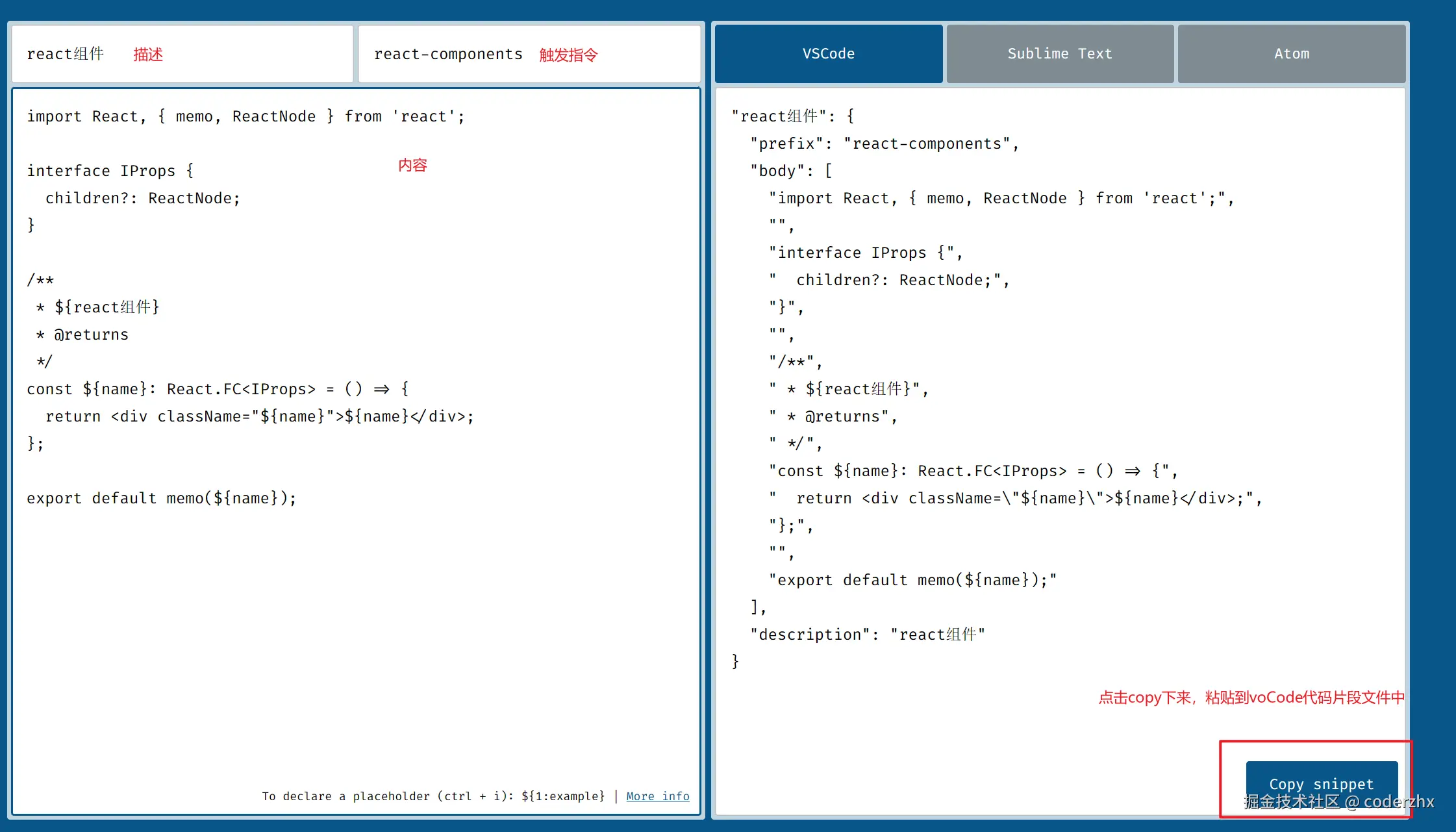The height and width of the screenshot is (832, 1456).
Task: Click the "description" line in generated output
Action: point(867,635)
